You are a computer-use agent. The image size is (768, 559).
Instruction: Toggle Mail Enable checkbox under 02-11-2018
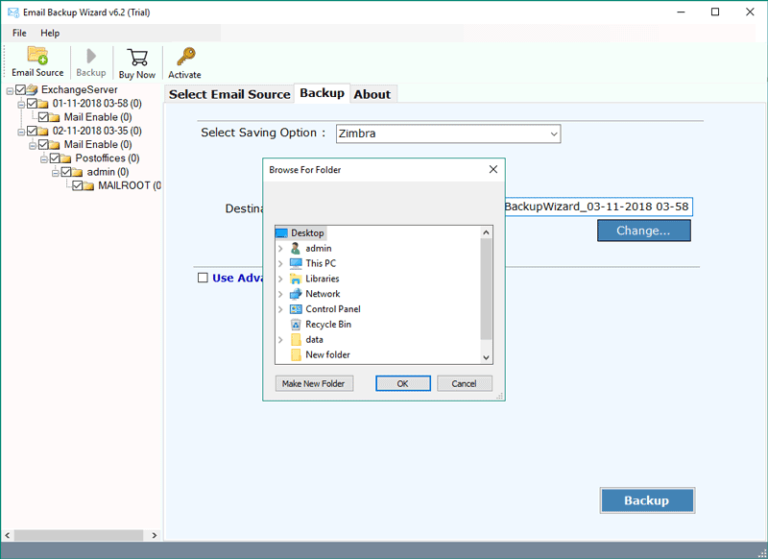[43, 145]
